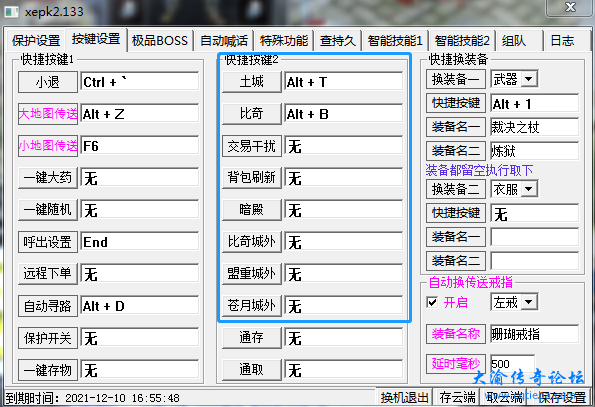Click the 换装备二 button
This screenshot has height=407, width=595.
[x=455, y=189]
